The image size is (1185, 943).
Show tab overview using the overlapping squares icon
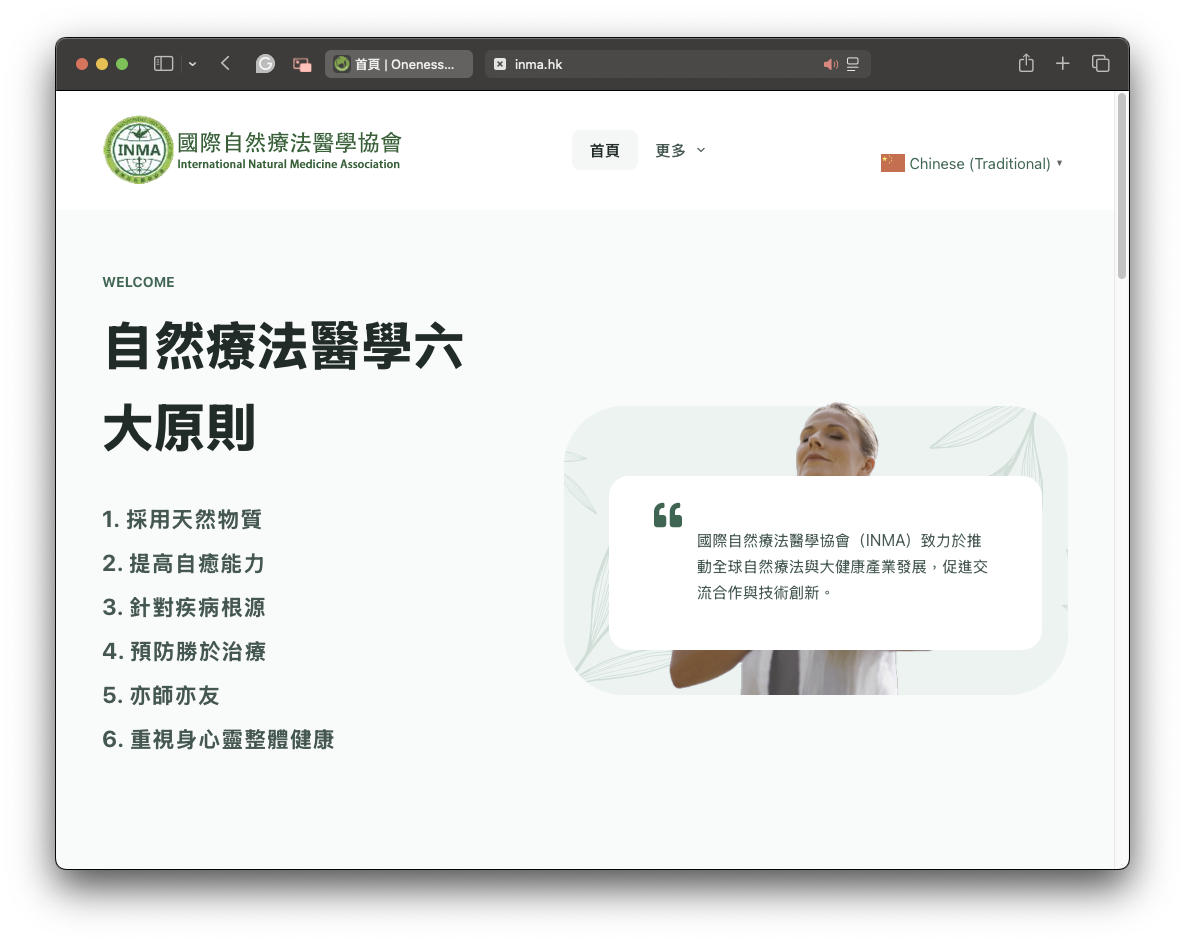(1100, 63)
